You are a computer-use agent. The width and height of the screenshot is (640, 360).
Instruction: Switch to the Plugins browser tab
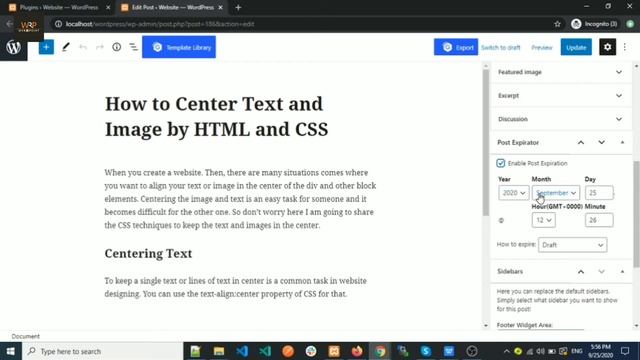pyautogui.click(x=59, y=7)
